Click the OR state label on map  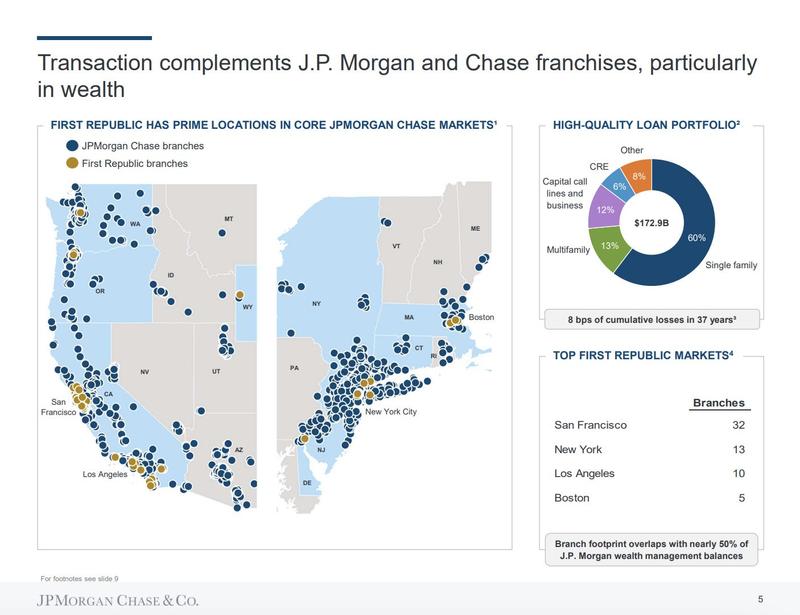pos(100,291)
